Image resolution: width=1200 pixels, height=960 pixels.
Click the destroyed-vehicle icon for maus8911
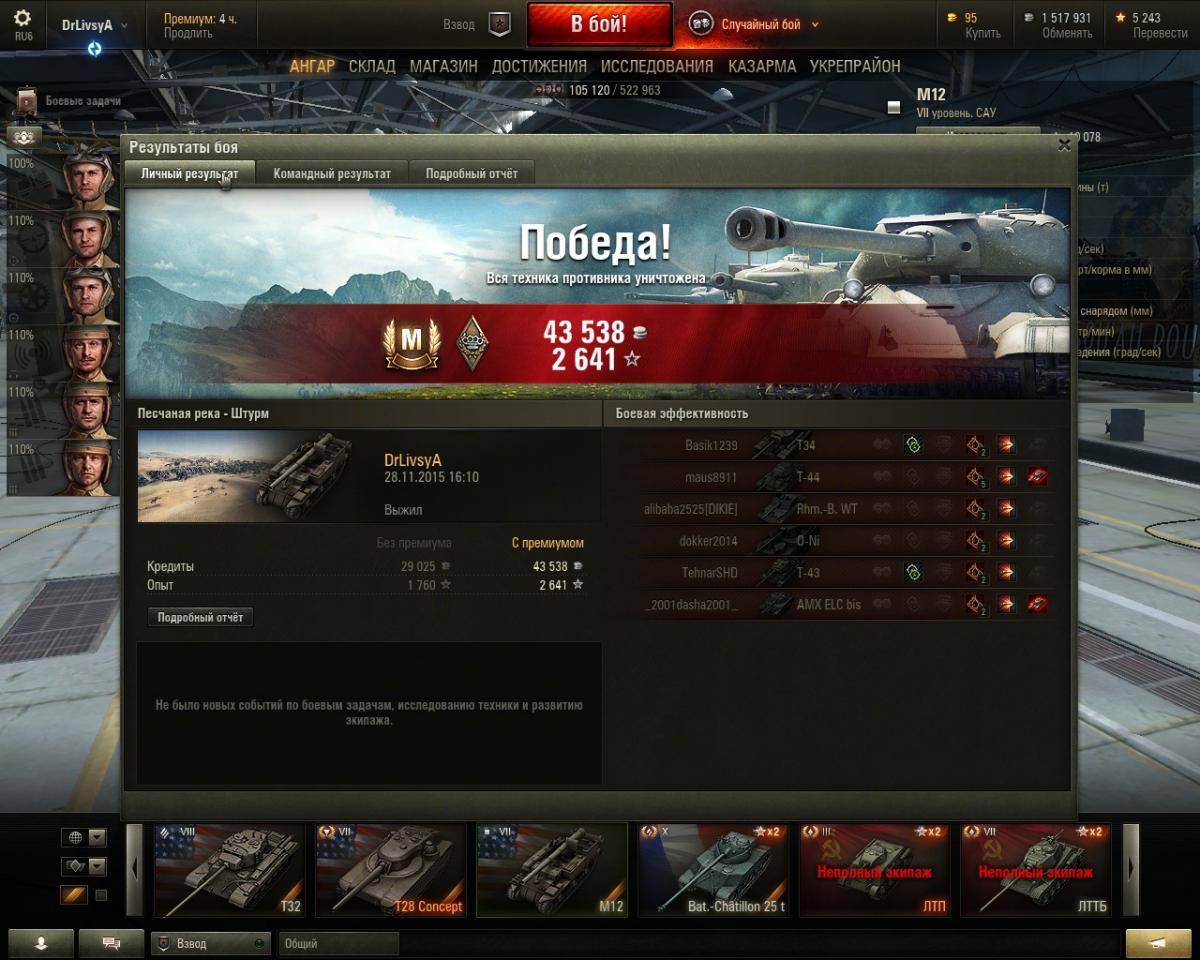(1038, 477)
